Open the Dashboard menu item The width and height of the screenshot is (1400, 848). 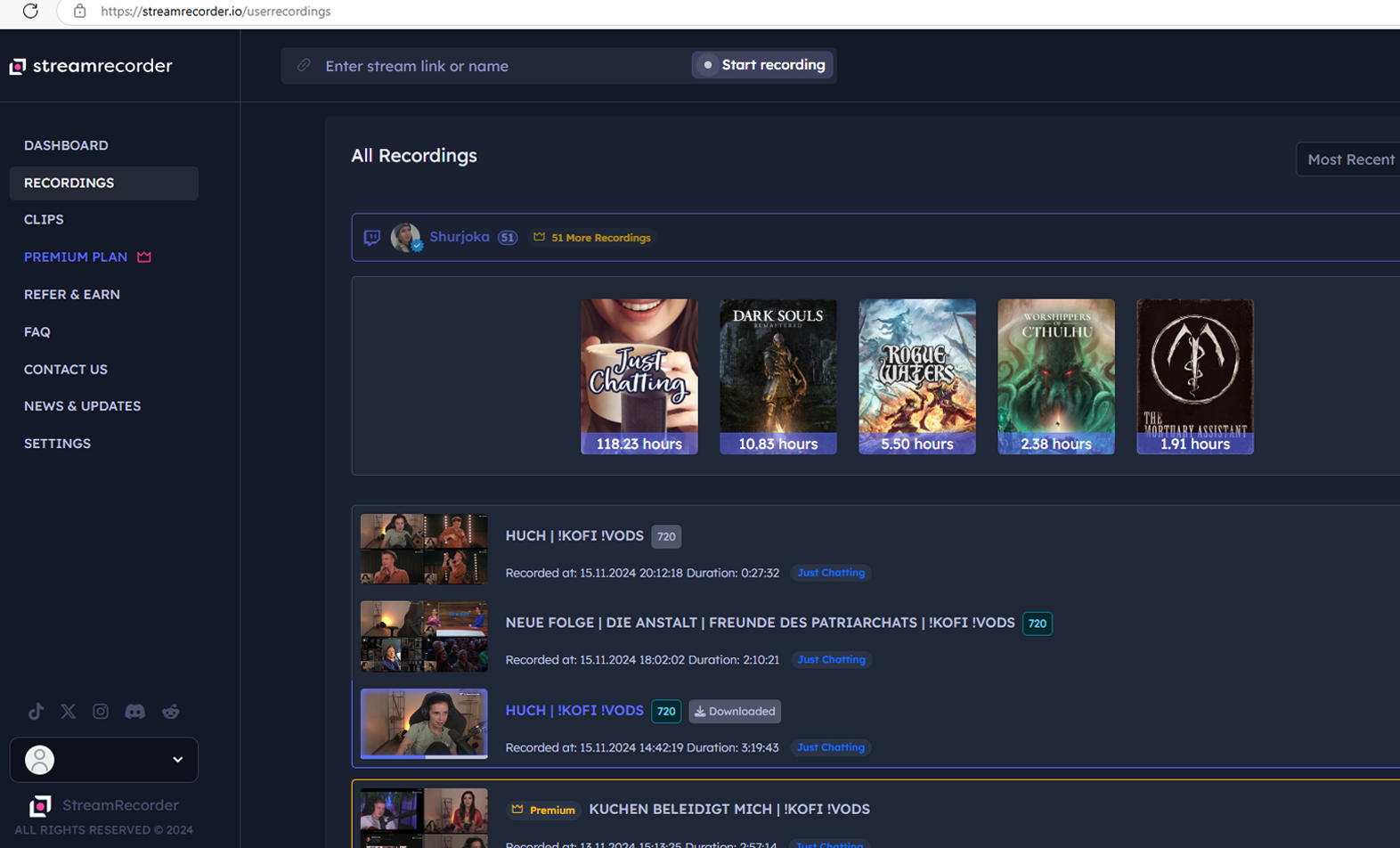point(66,145)
